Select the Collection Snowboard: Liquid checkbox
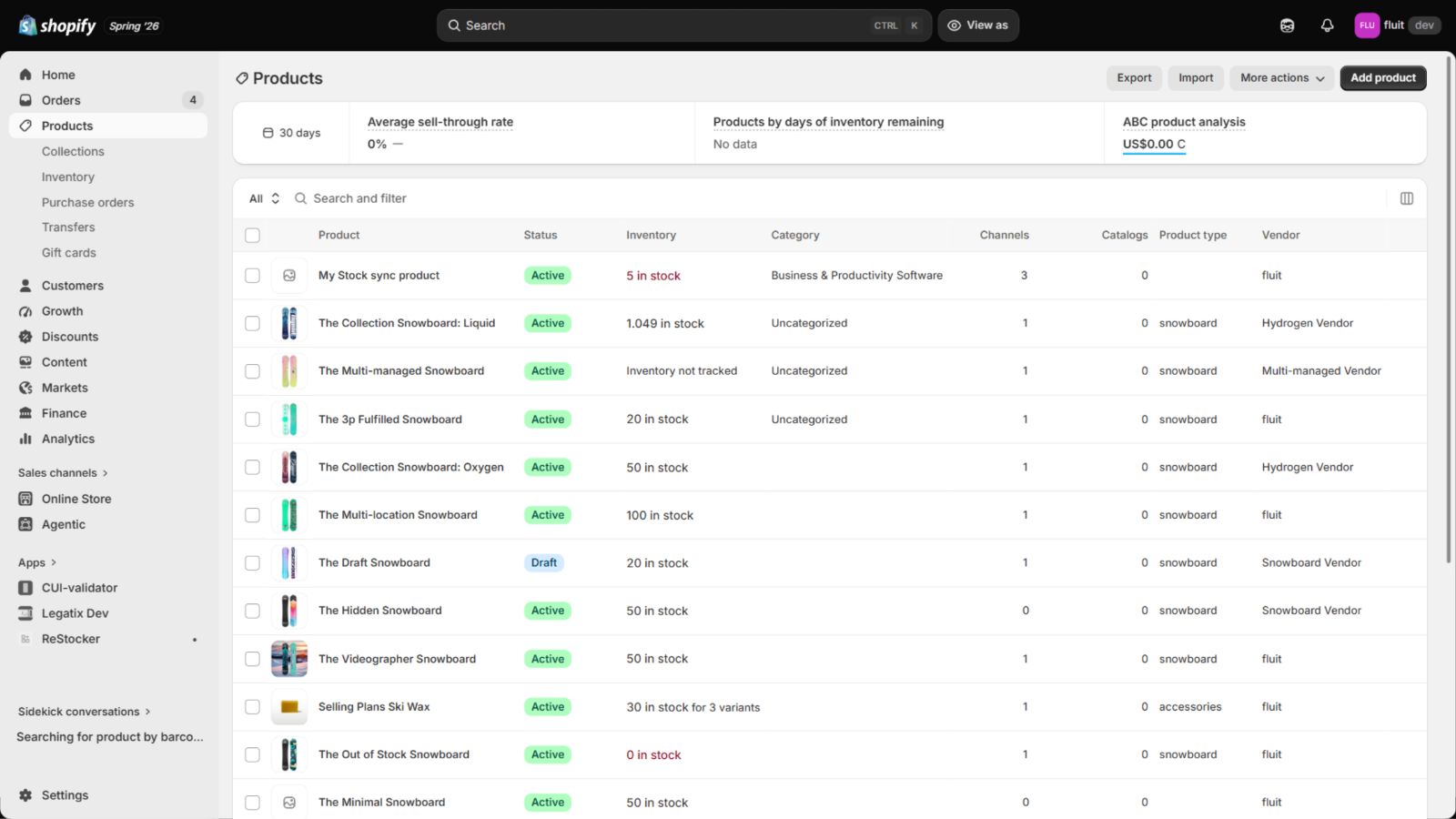1456x819 pixels. click(252, 323)
